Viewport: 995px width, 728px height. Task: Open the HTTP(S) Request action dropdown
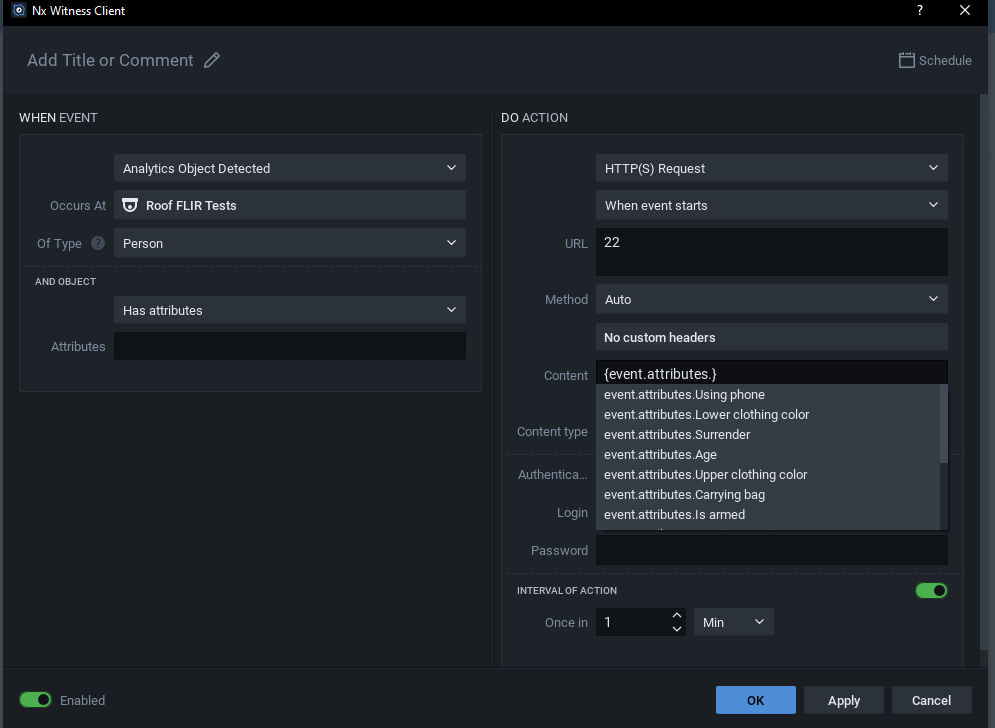point(772,168)
